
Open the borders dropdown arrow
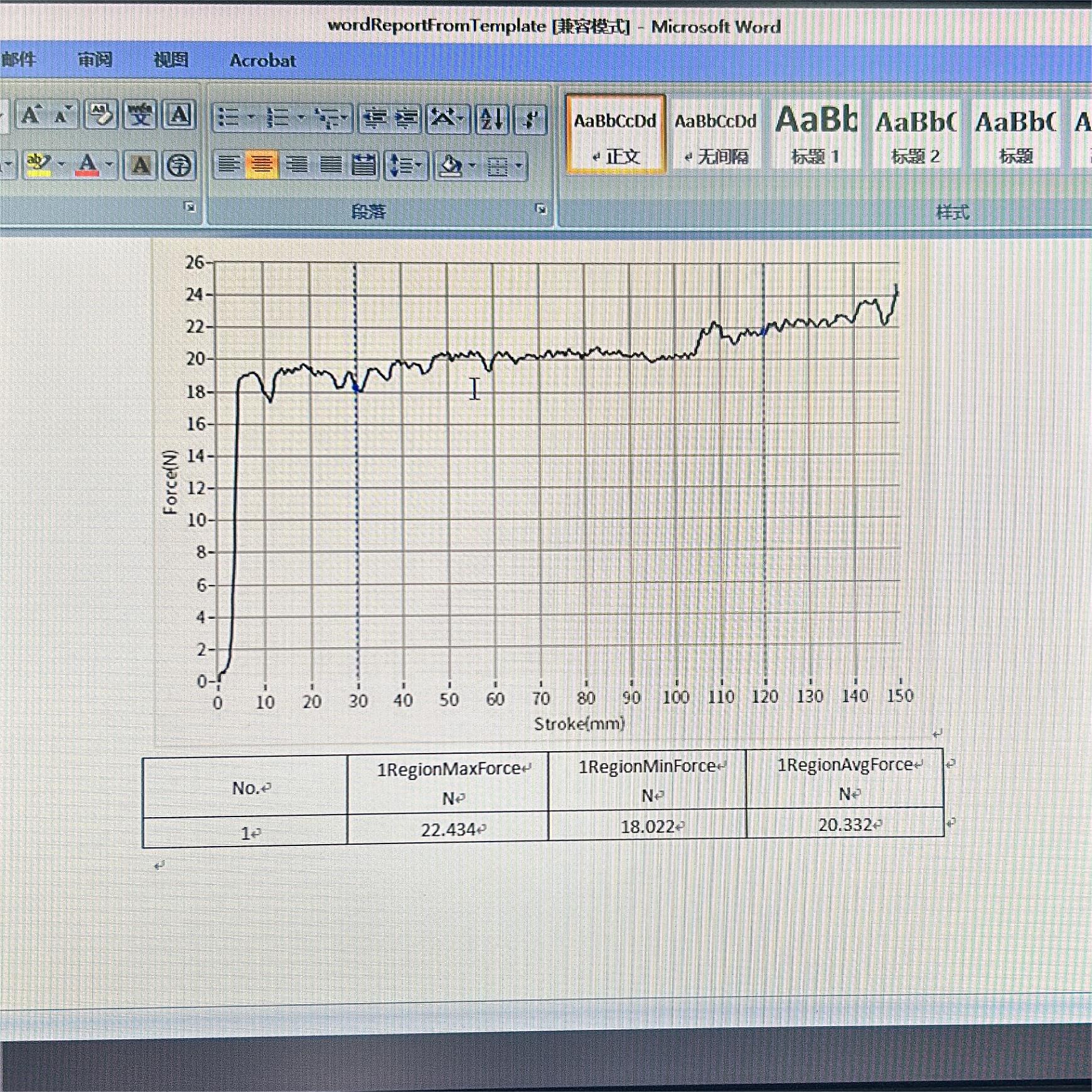519,167
